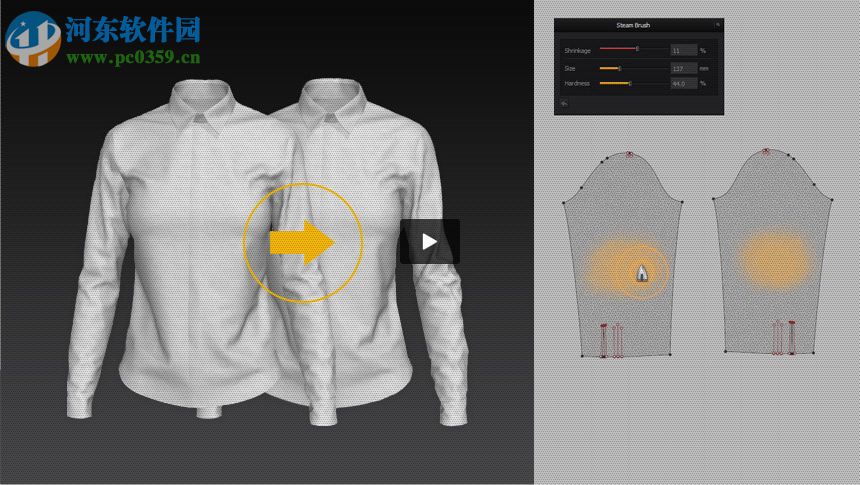Click the Shrinkage percent value field
Image resolution: width=860 pixels, height=485 pixels.
[683, 50]
